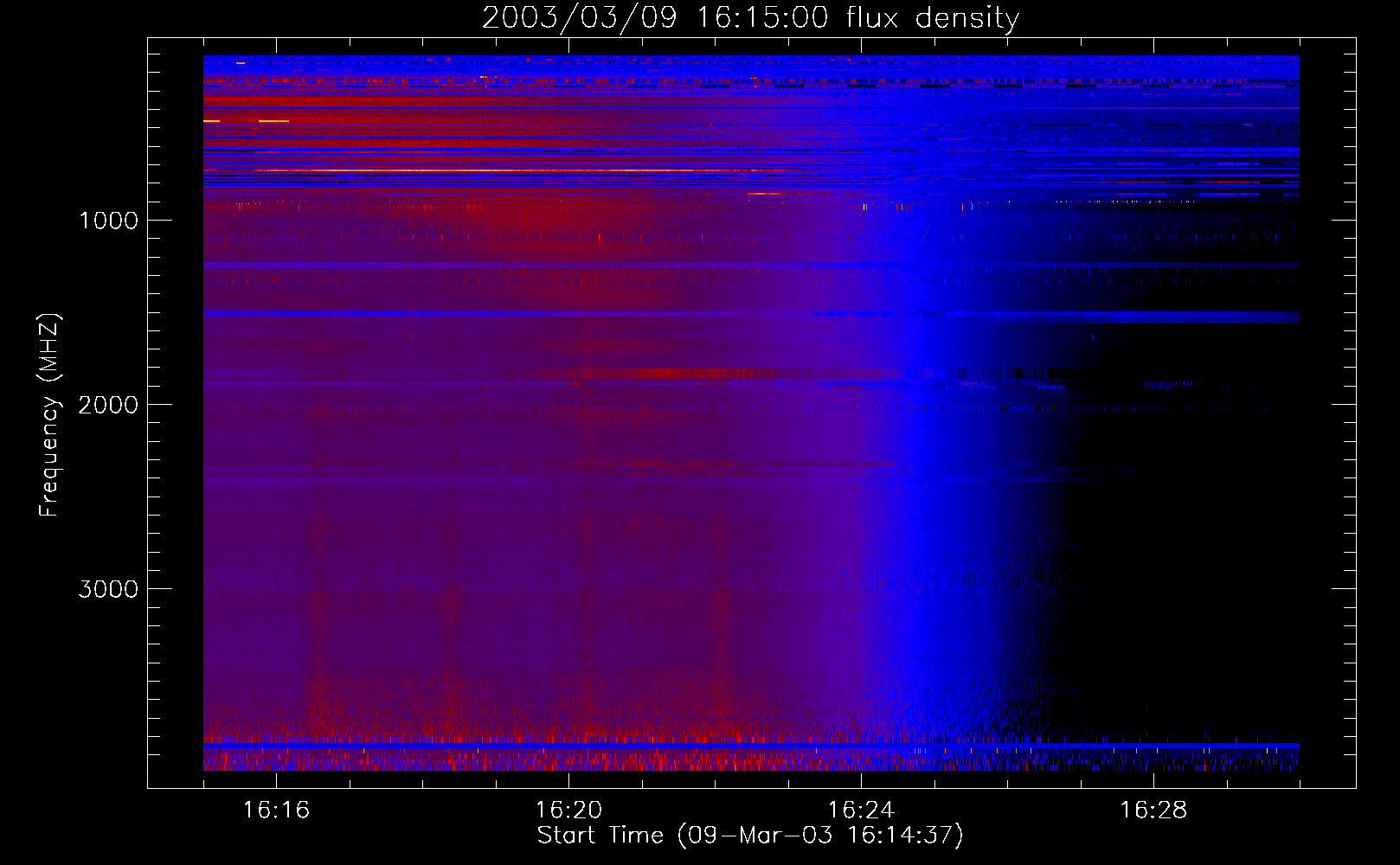Click the 16:20 time tick label
1400x865 pixels.
[x=568, y=810]
